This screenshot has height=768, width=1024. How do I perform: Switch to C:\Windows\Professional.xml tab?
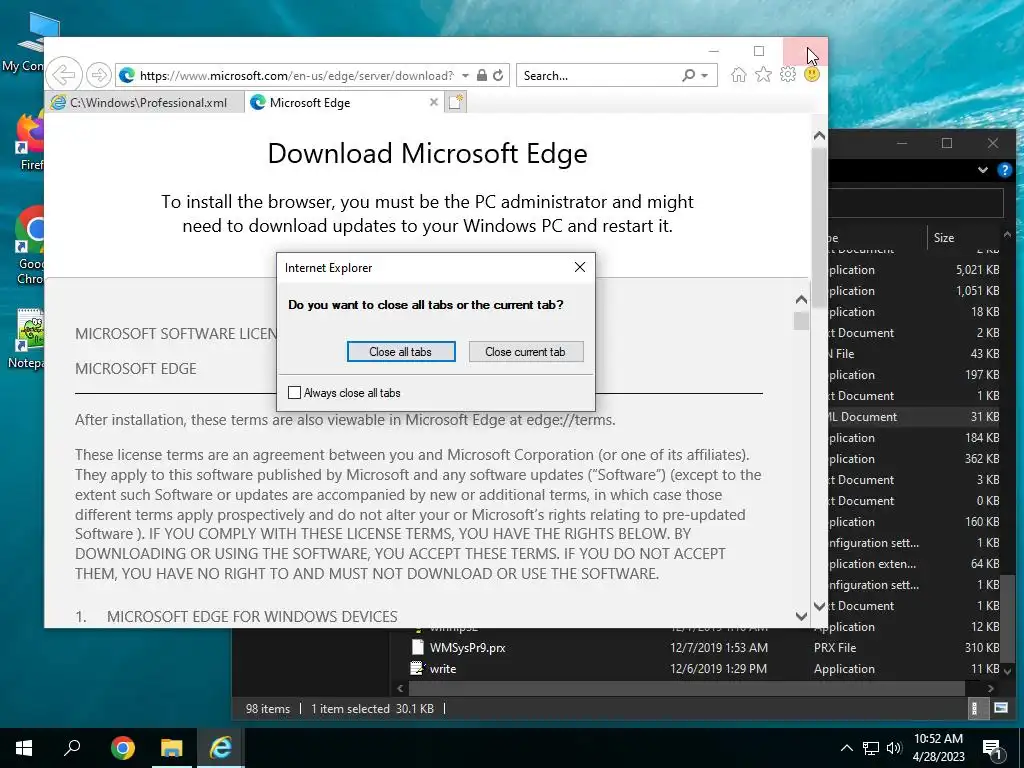tap(146, 103)
